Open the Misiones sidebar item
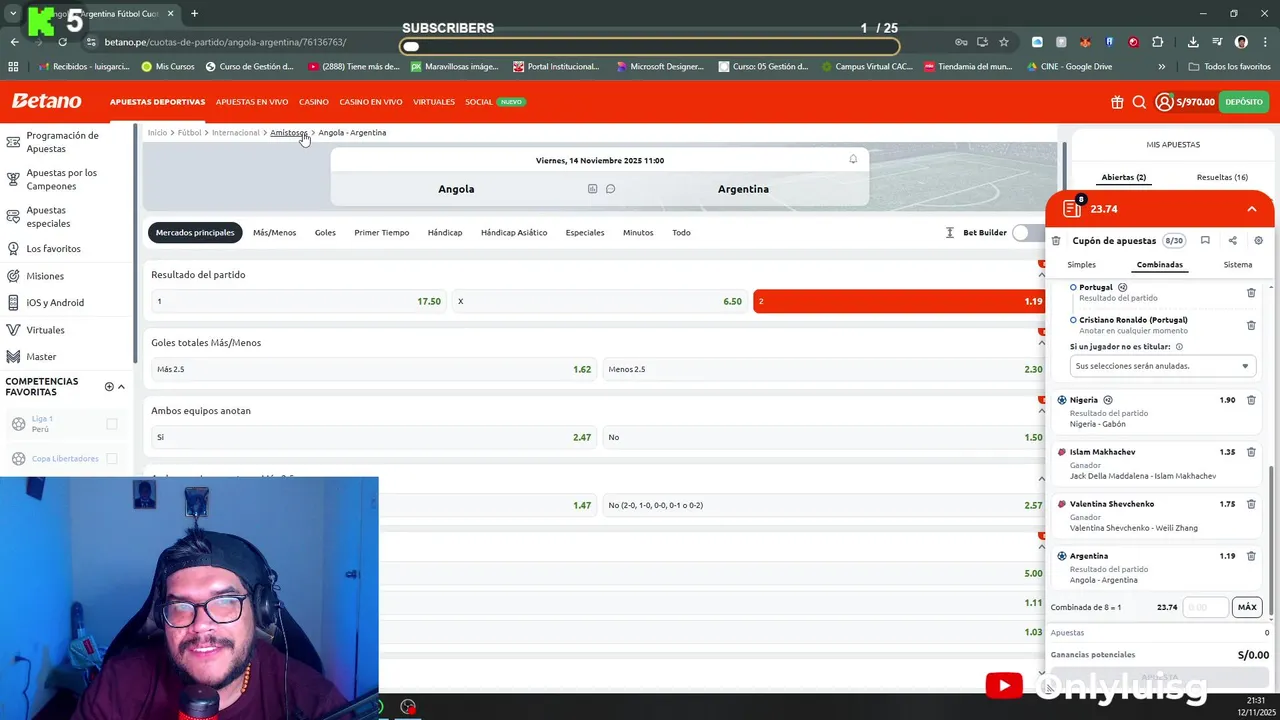 tap(45, 276)
